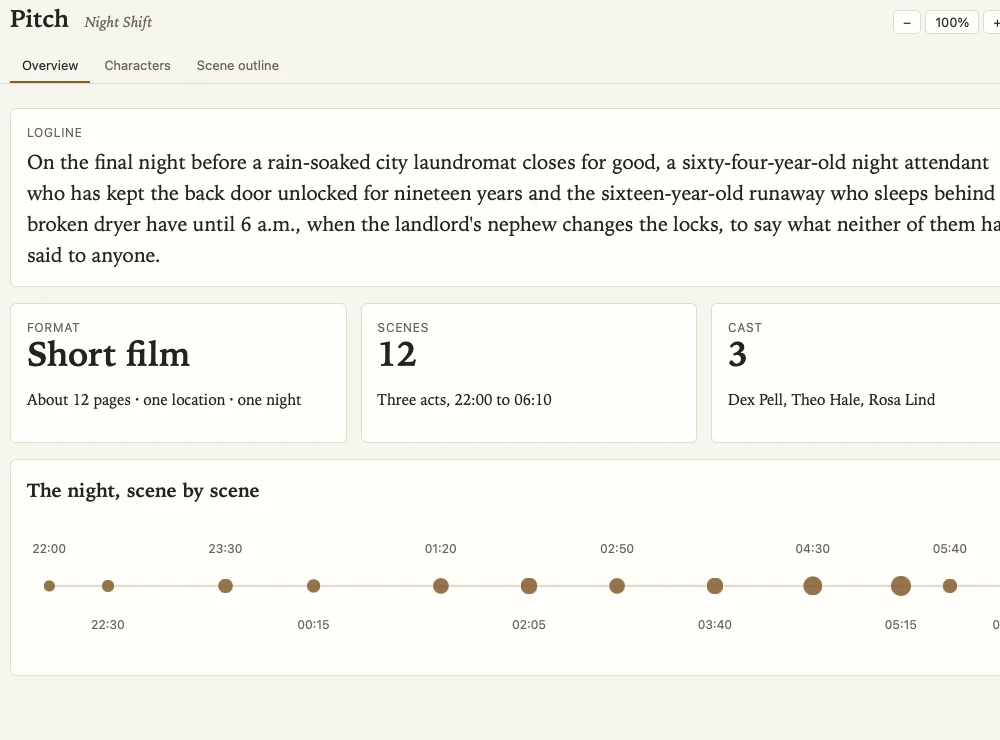This screenshot has height=740, width=1000.
Task: Click 'The night, scene by scene' heading
Action: pyautogui.click(x=143, y=491)
